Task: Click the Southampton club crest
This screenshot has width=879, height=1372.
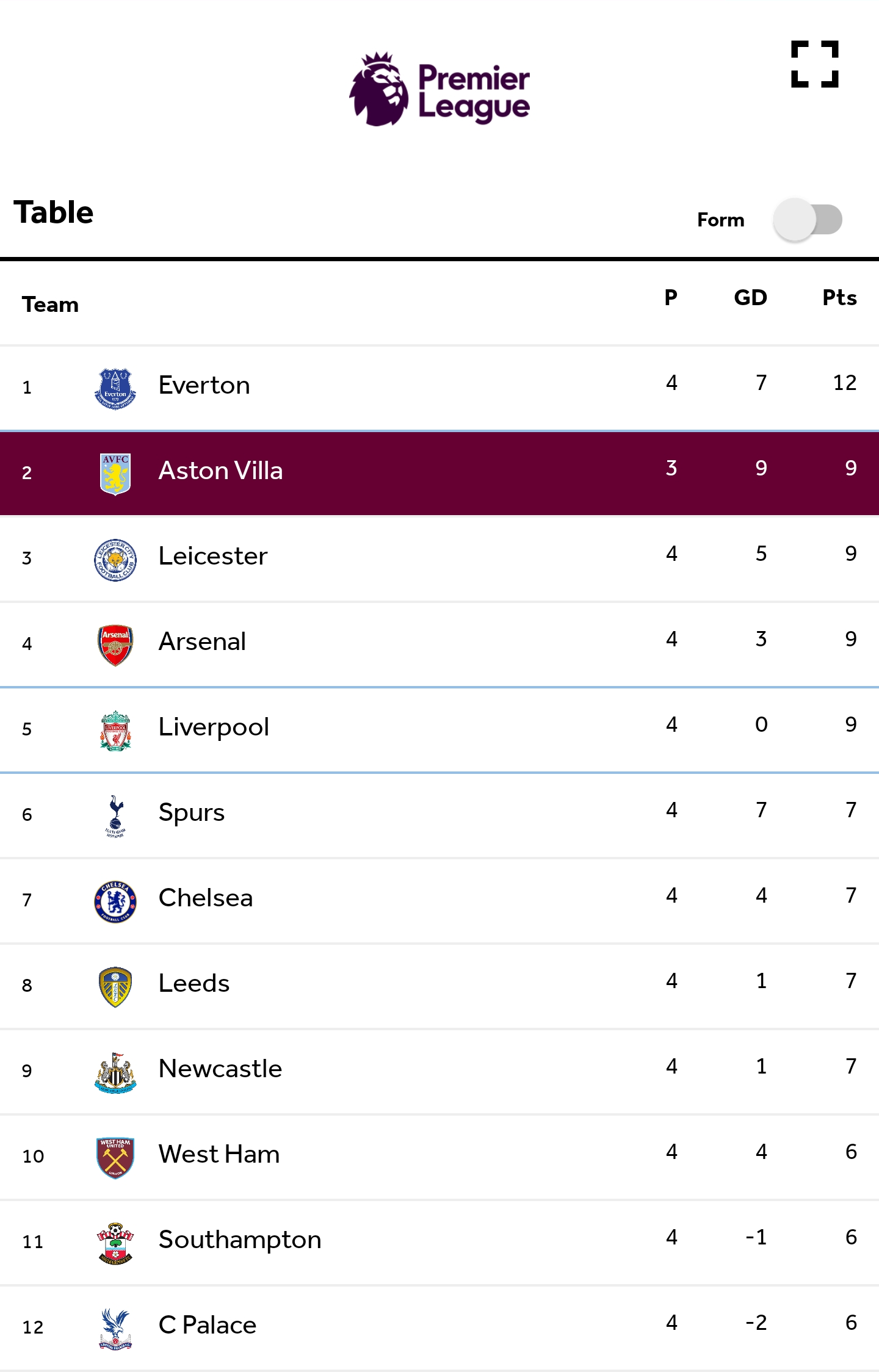Action: (x=115, y=1243)
